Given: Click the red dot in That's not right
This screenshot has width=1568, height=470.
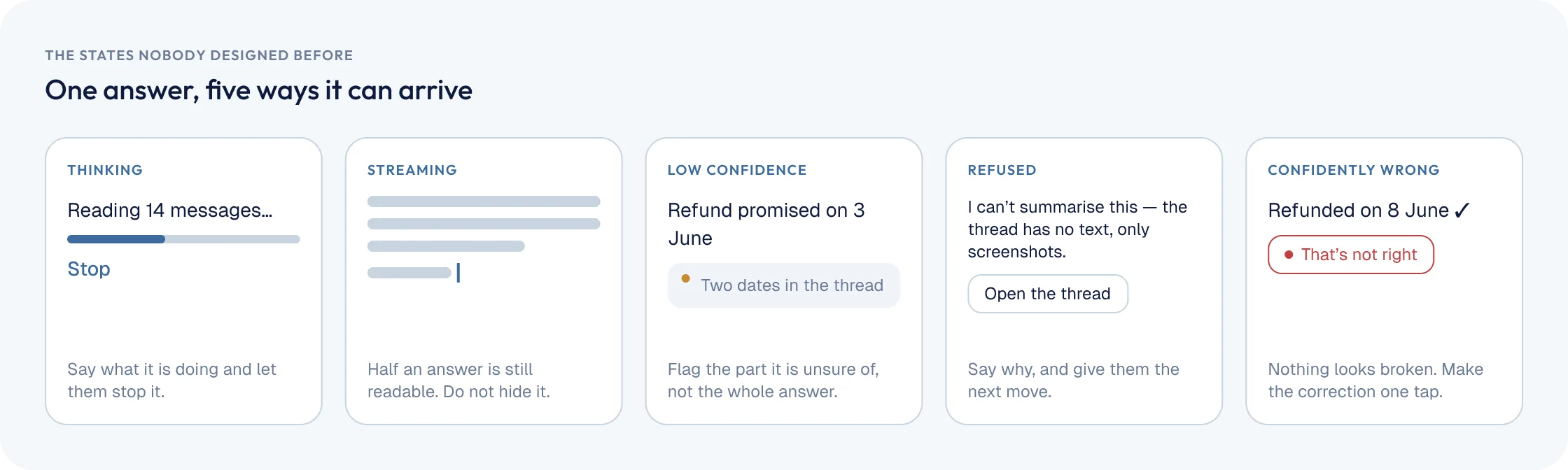Looking at the screenshot, I should click(1288, 255).
